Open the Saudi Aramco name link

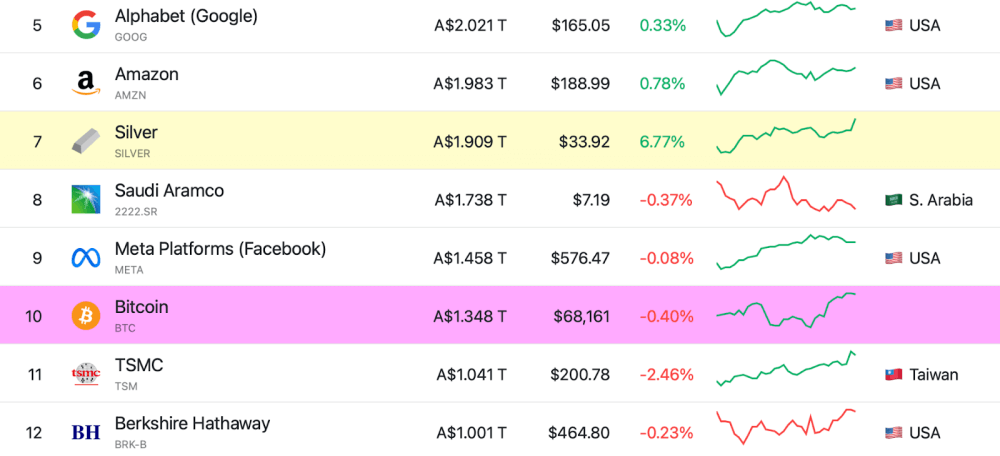pos(169,190)
